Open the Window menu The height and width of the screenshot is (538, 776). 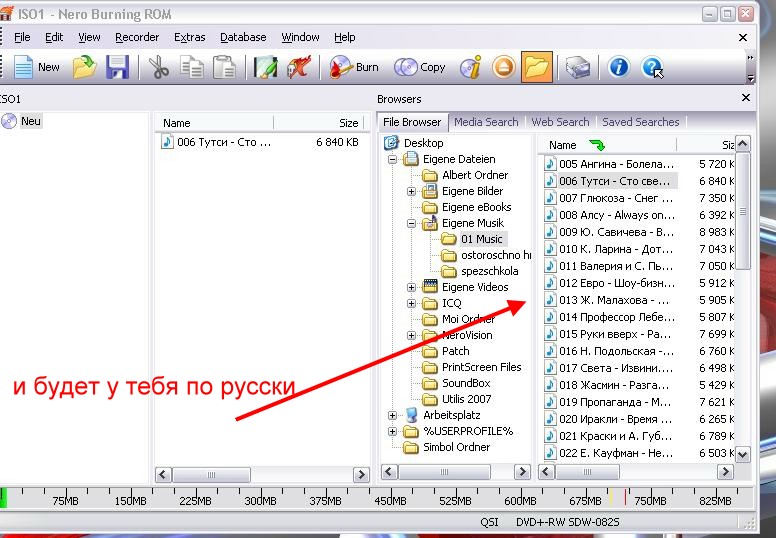coord(300,37)
